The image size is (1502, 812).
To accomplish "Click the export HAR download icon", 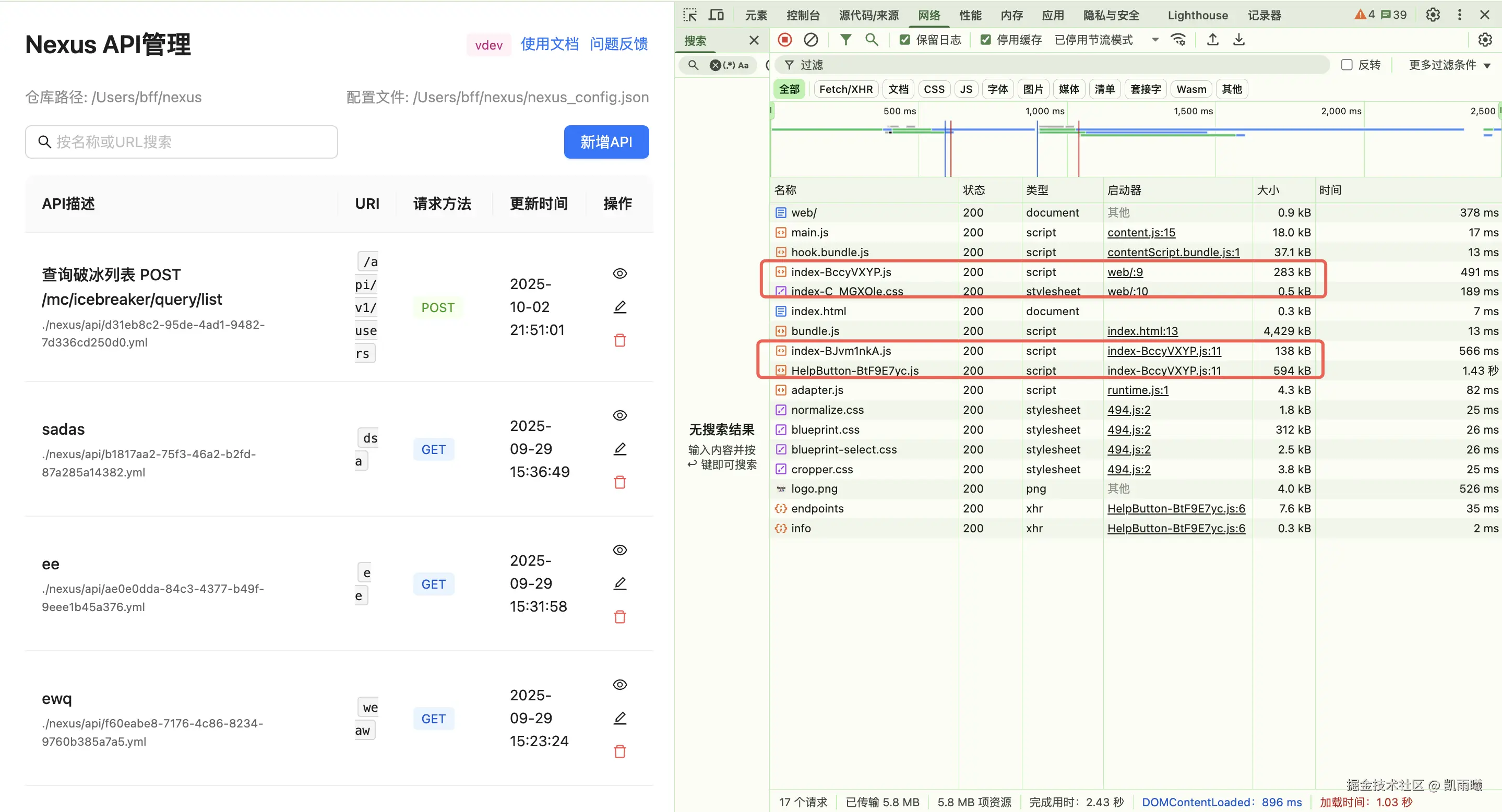I will click(x=1239, y=40).
